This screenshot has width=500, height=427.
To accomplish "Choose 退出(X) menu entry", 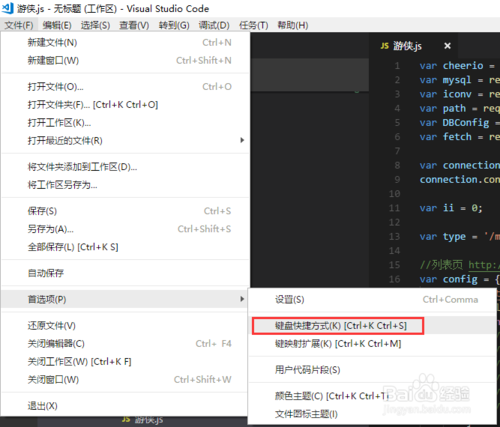I will click(x=125, y=406).
